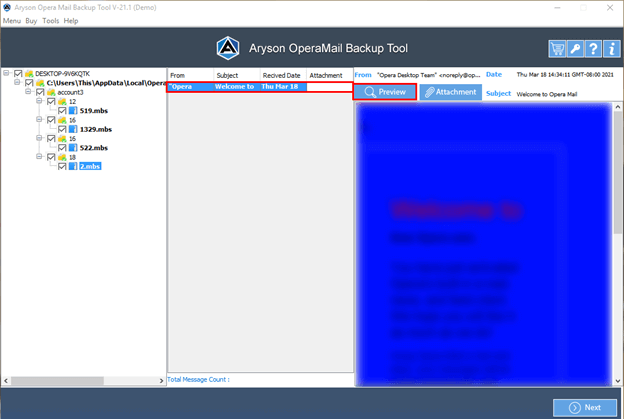Click folder icon of folder 12
Image resolution: width=624 pixels, height=419 pixels.
[62, 101]
